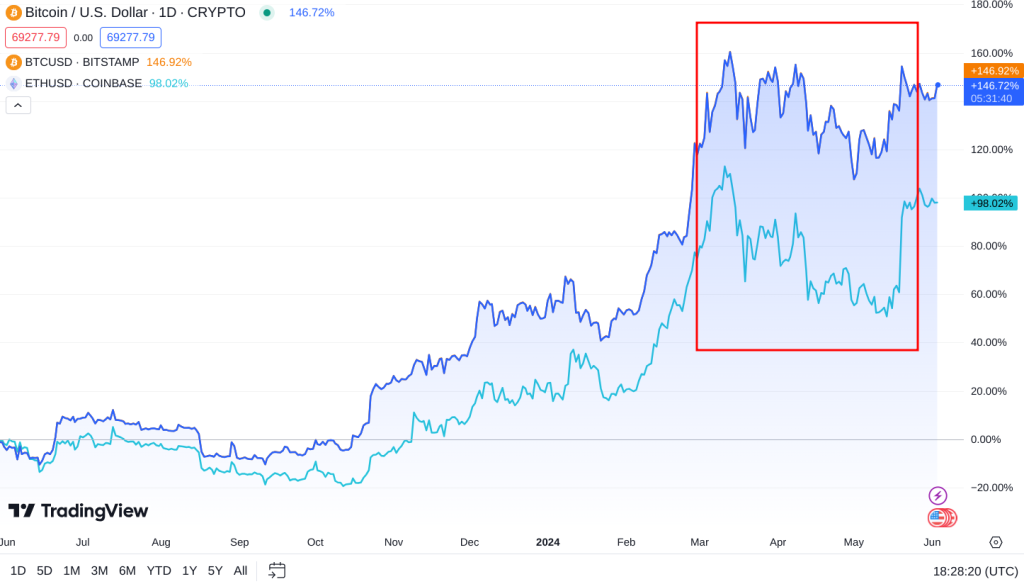Click the Ethereum icon next to ETHUSD

click(14, 83)
